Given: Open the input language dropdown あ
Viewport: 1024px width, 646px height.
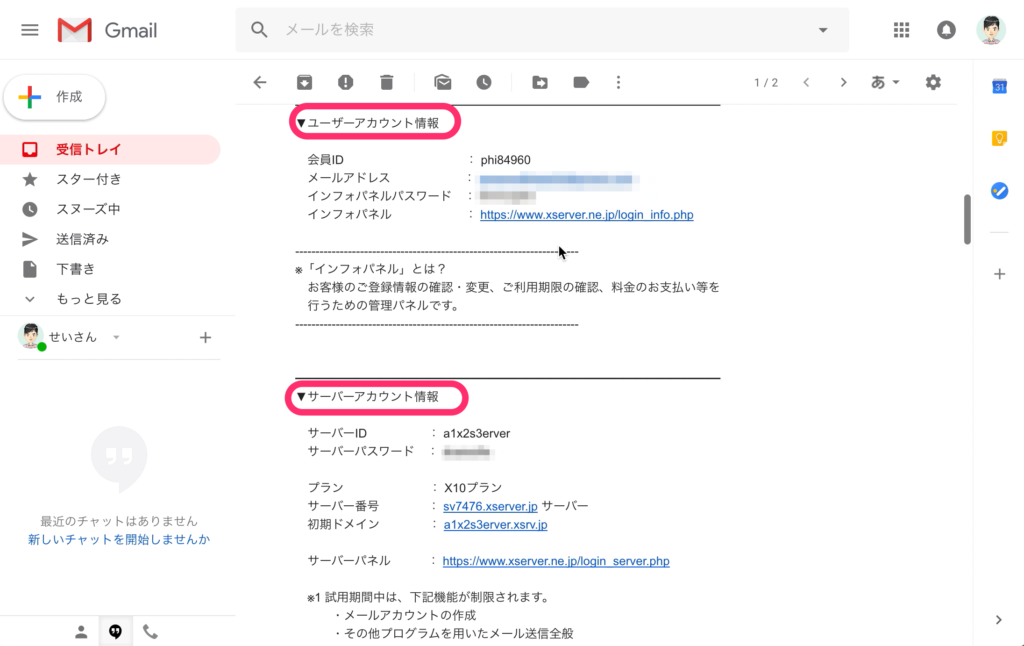Looking at the screenshot, I should [884, 82].
